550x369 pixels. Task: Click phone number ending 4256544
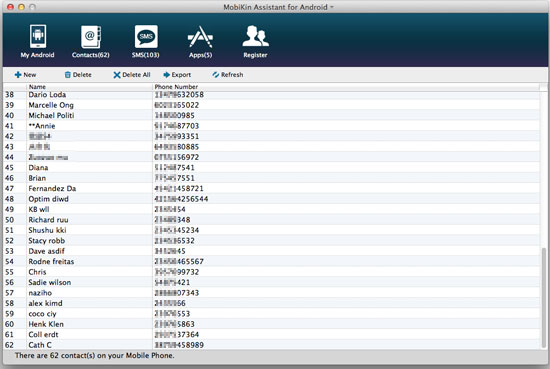coord(181,199)
